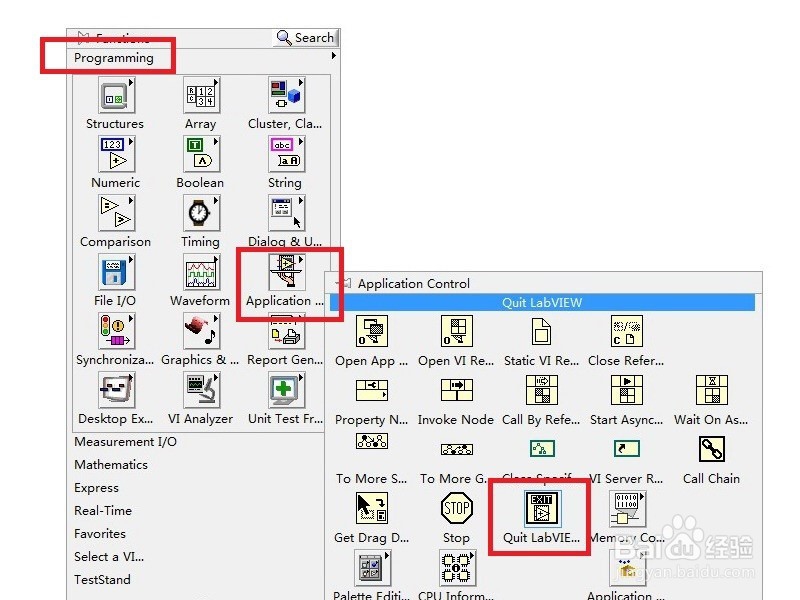Viewport: 800px width, 600px height.
Task: Open the String palette
Action: tap(286, 155)
